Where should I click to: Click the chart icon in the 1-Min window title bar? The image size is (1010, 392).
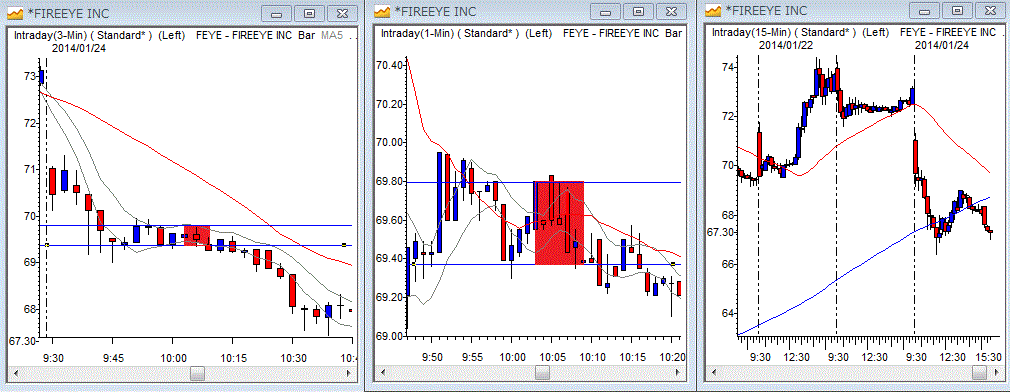(x=383, y=11)
